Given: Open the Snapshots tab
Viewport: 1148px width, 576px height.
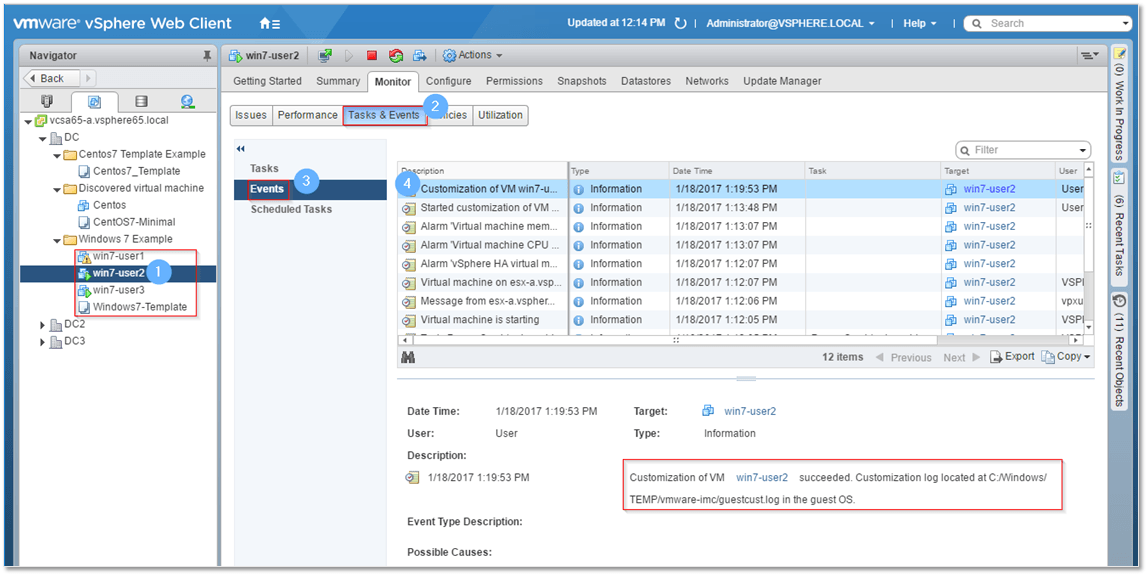Looking at the screenshot, I should point(581,81).
